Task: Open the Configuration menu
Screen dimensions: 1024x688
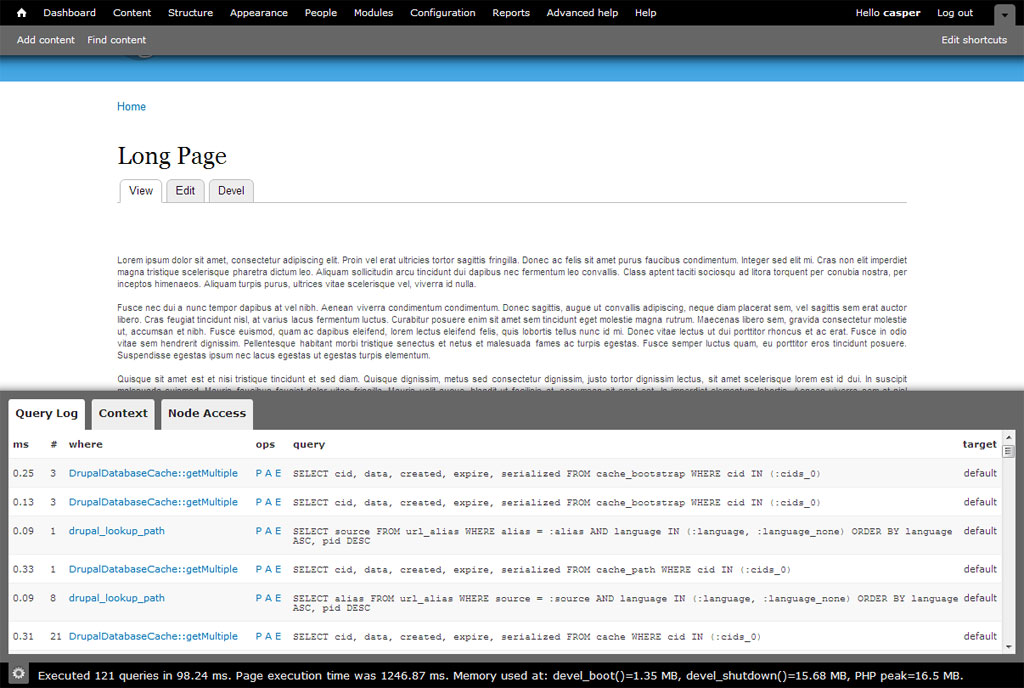Action: click(443, 12)
